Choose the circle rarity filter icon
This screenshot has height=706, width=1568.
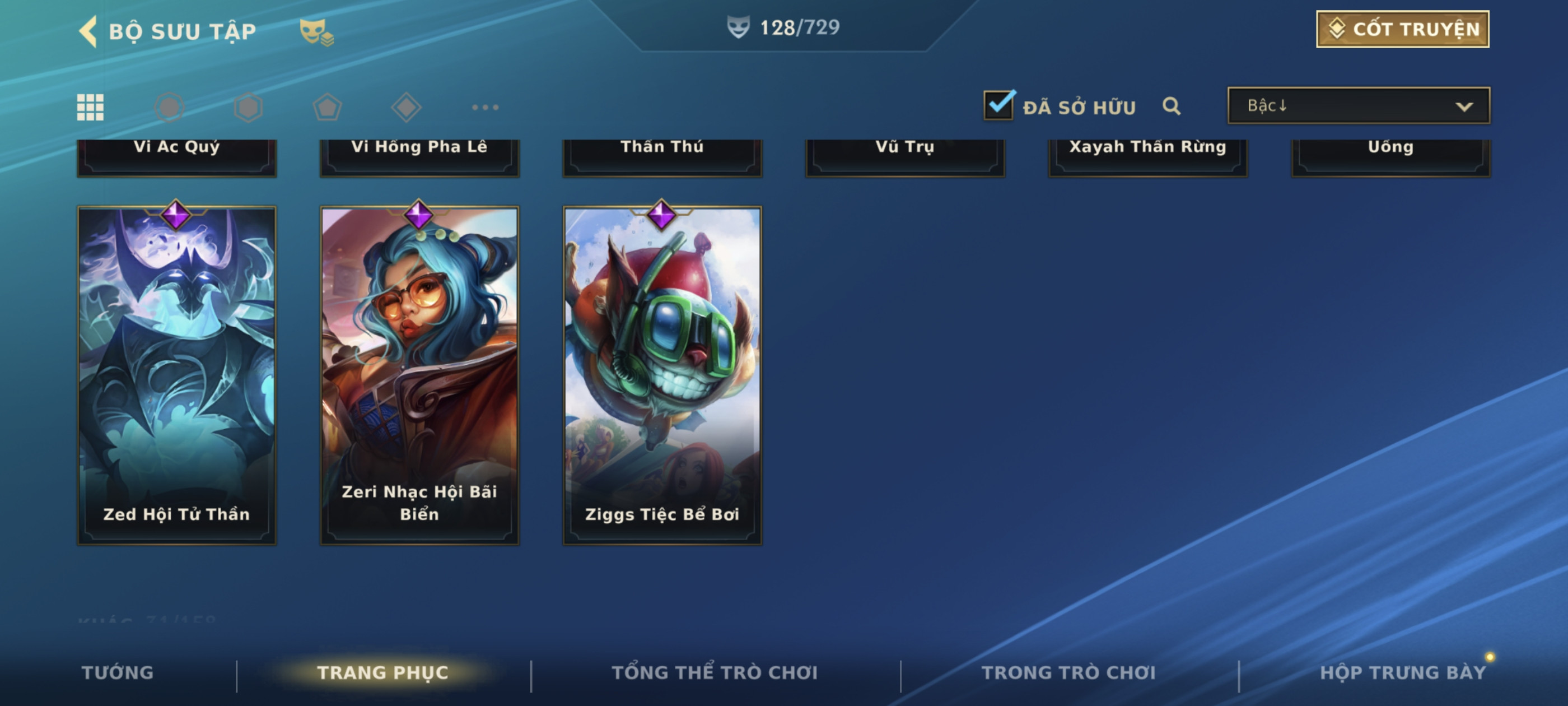tap(169, 107)
